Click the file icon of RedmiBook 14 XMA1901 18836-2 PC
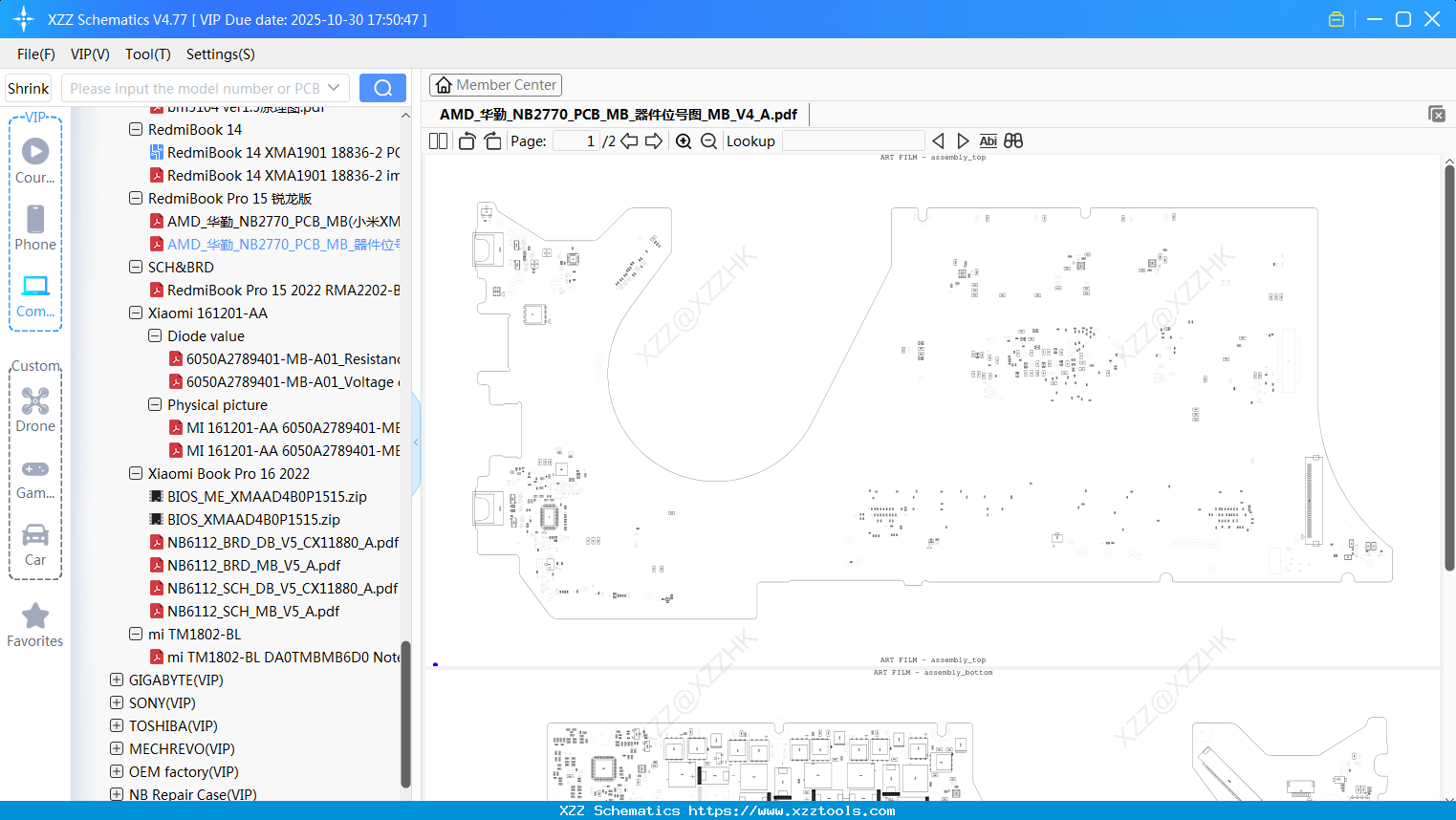Image resolution: width=1456 pixels, height=820 pixels. pos(157,153)
